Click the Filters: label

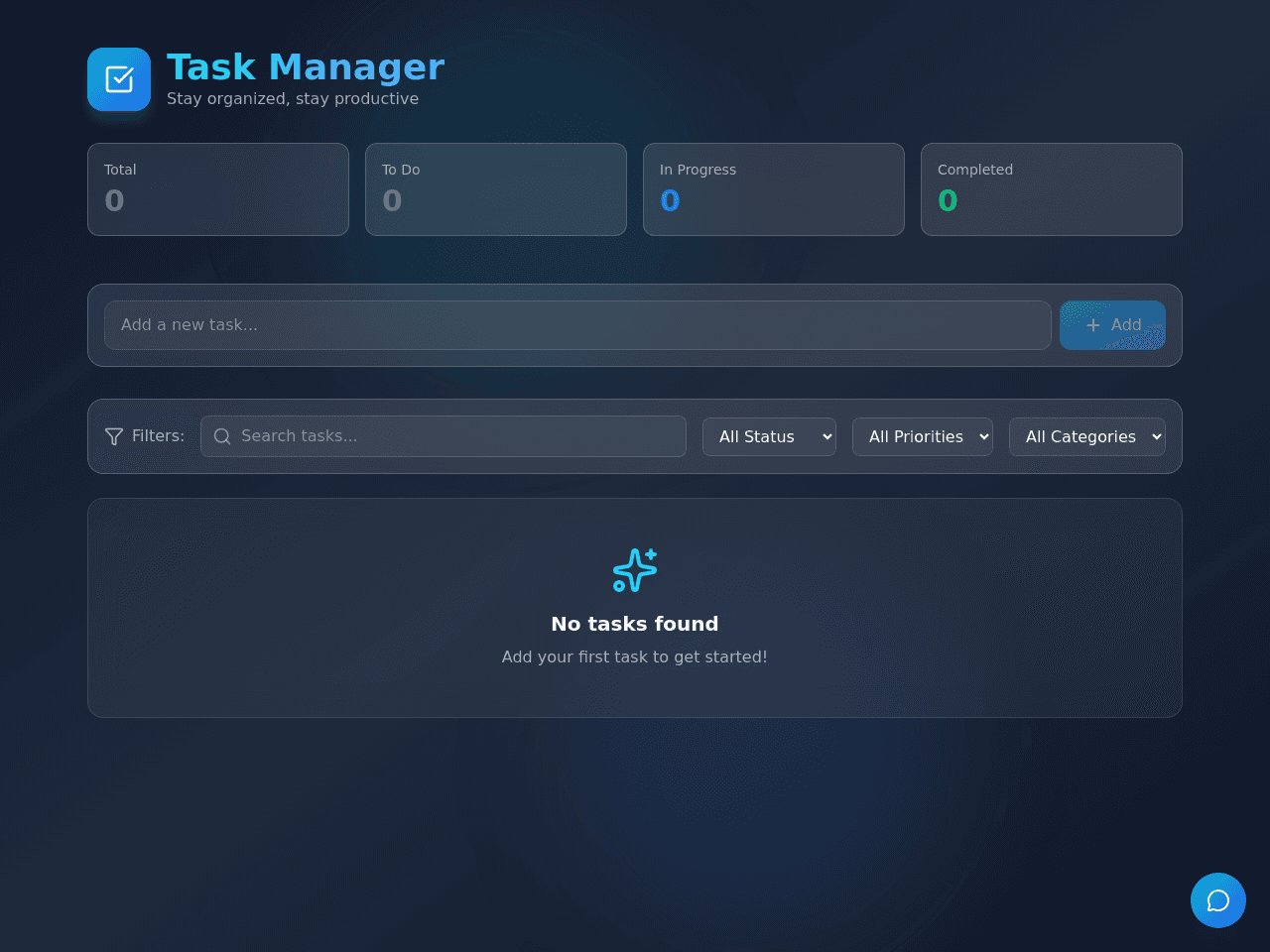[158, 436]
